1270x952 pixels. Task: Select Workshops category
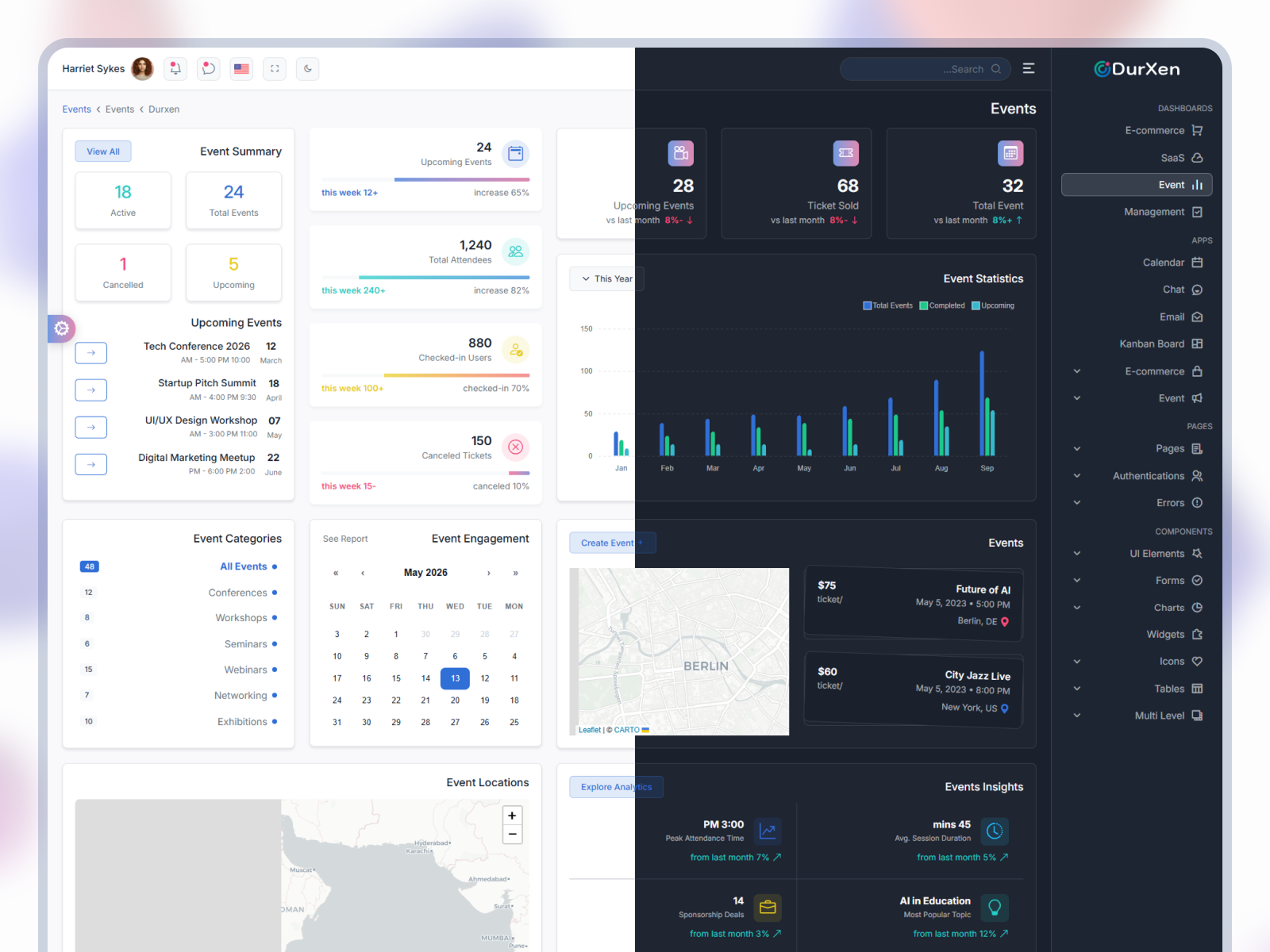(179, 618)
